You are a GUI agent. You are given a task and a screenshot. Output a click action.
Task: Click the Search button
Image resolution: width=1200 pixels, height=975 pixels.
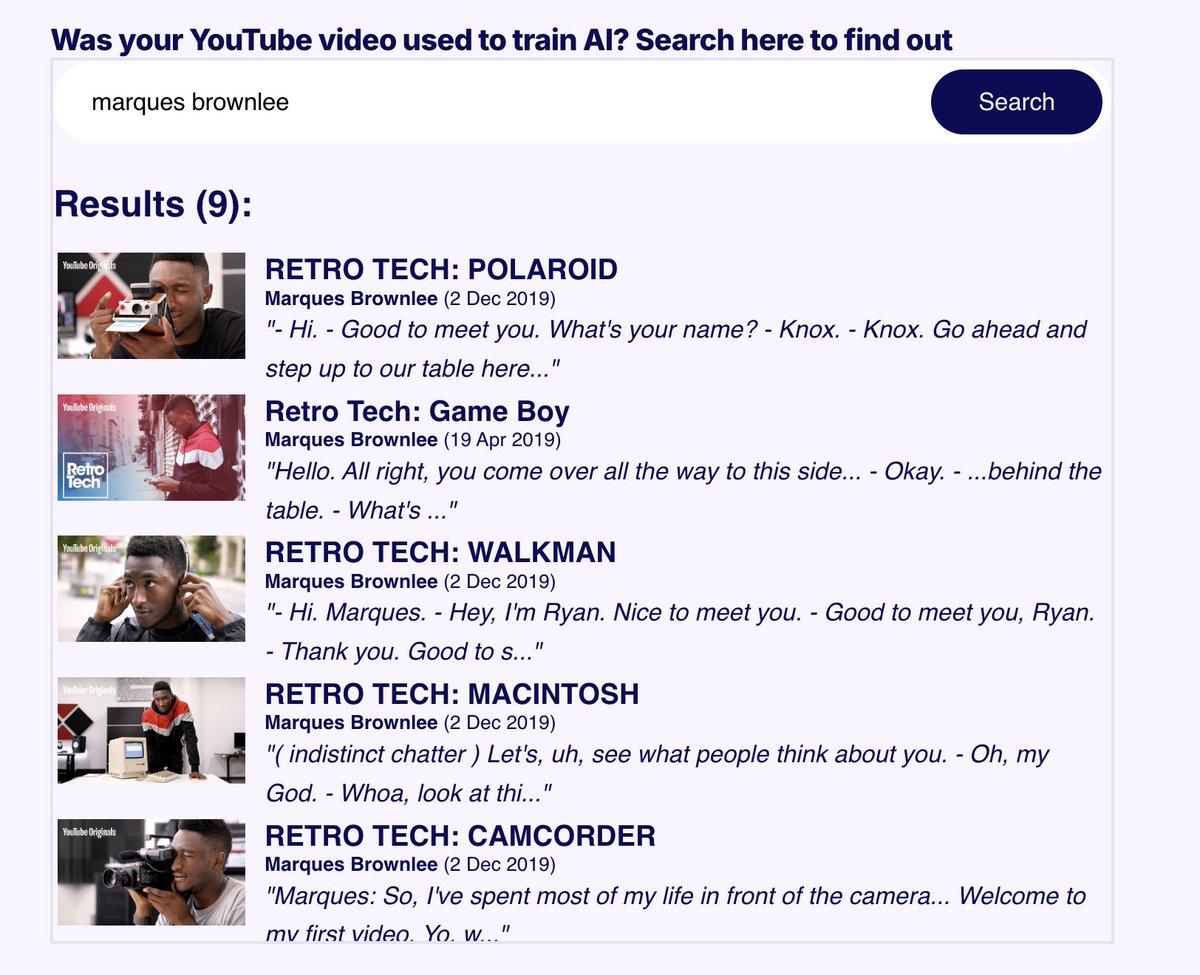[1016, 102]
